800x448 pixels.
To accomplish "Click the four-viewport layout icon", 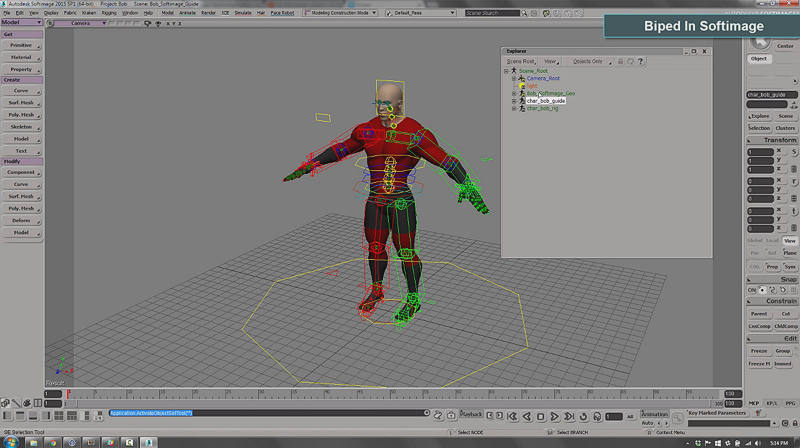I will point(59,416).
